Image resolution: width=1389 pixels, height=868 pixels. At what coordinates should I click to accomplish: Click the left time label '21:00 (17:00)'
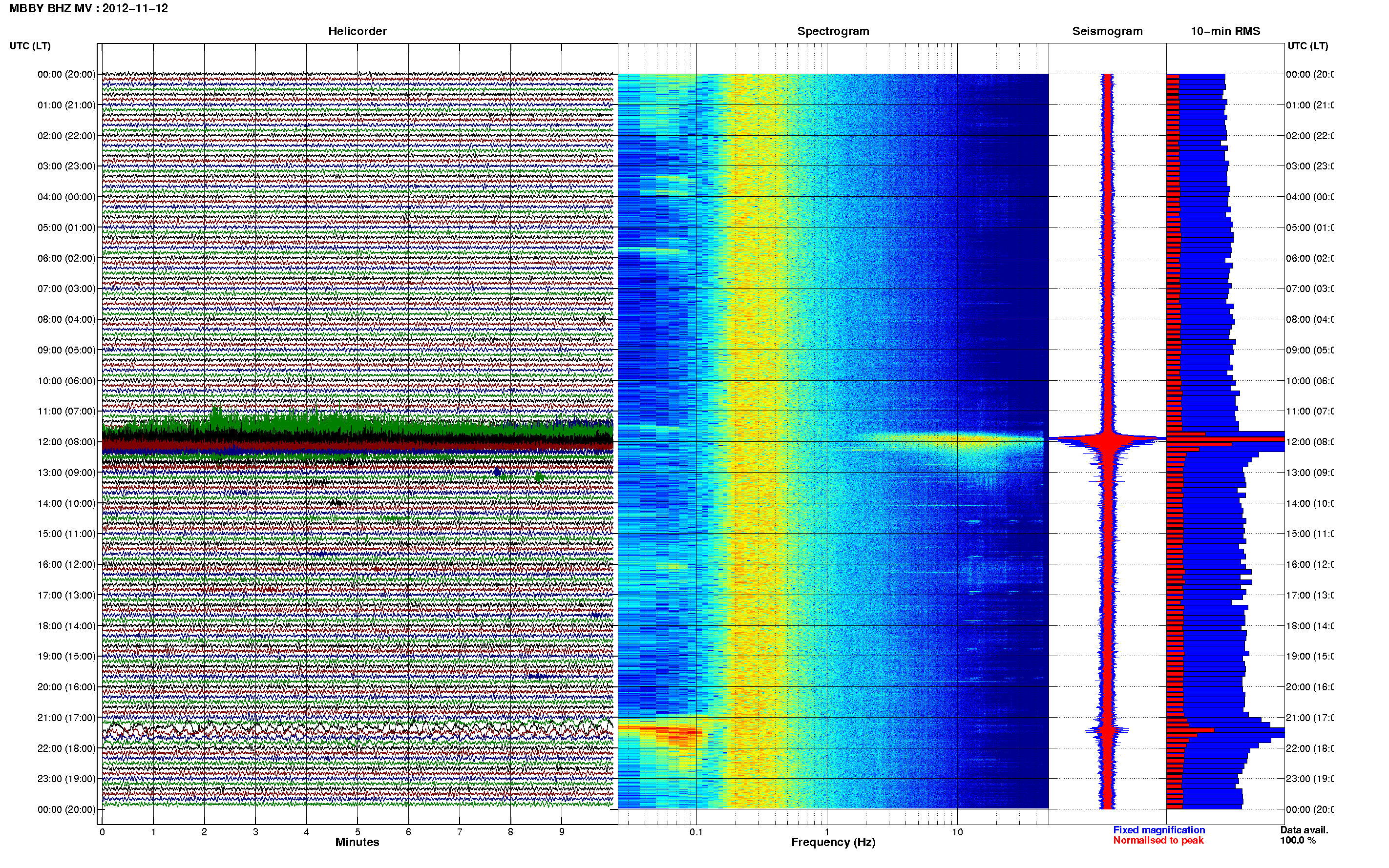(66, 718)
